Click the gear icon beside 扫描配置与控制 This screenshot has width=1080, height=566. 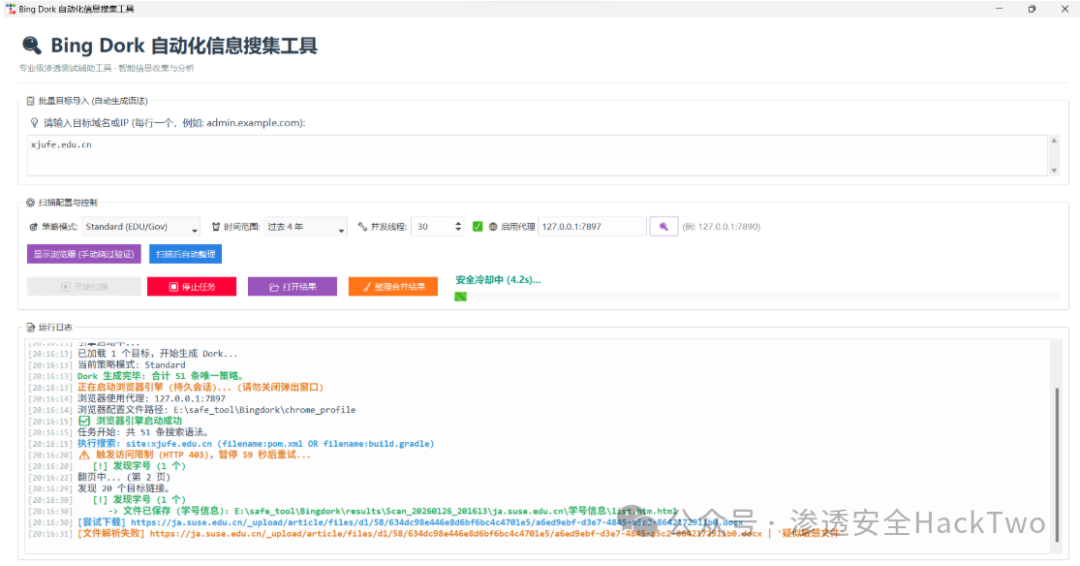click(x=30, y=202)
